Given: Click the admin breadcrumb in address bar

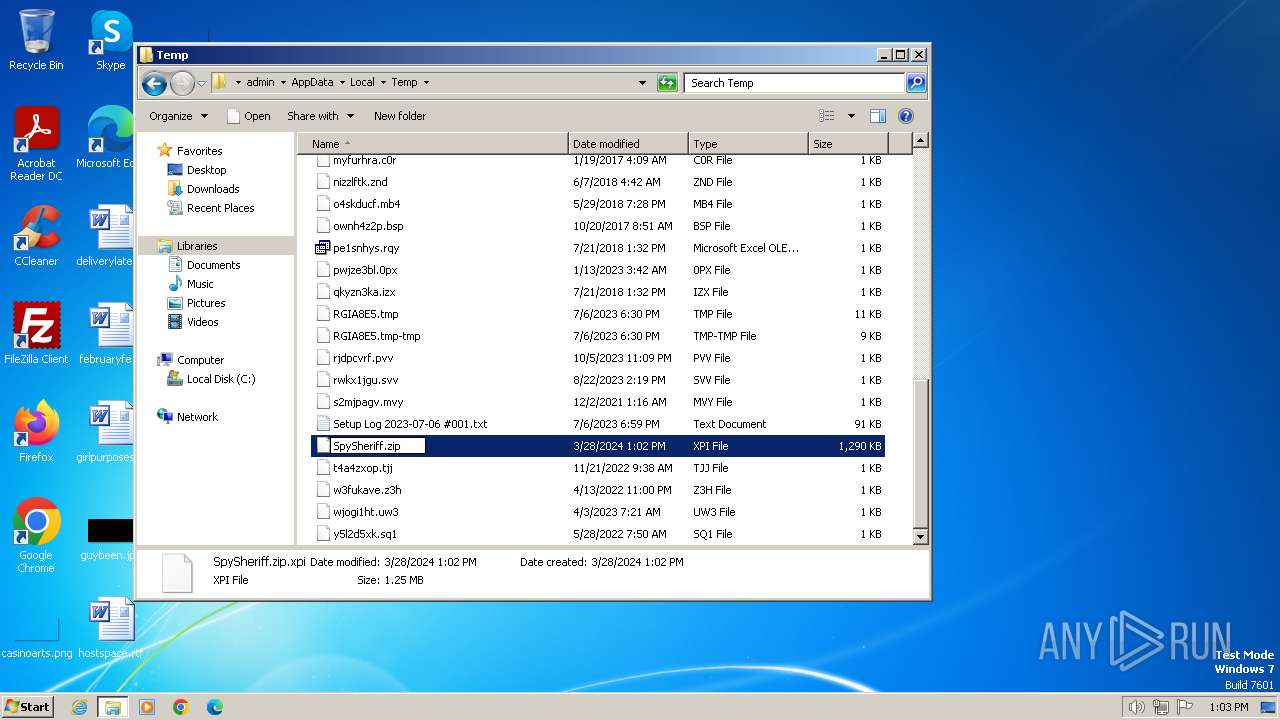Looking at the screenshot, I should click(x=260, y=83).
